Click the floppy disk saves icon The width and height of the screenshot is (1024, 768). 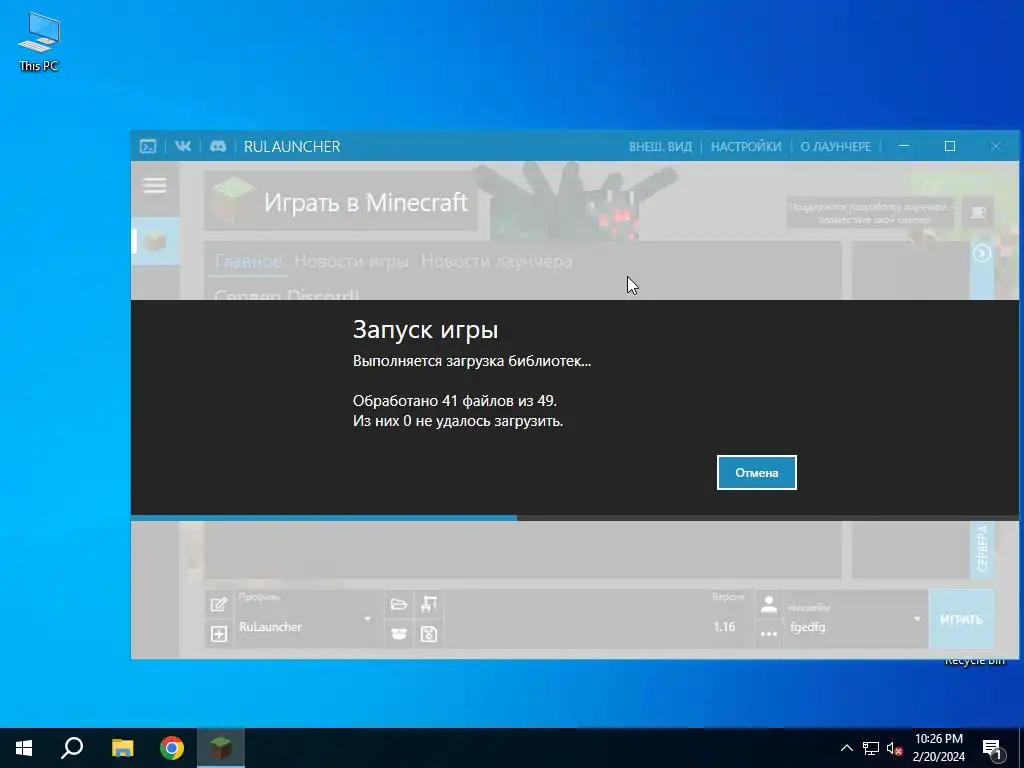[429, 633]
